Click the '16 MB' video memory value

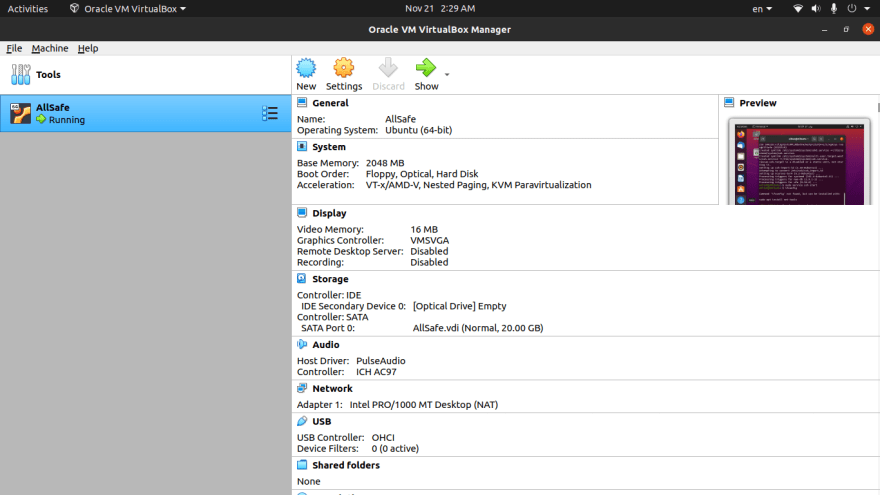click(x=424, y=230)
